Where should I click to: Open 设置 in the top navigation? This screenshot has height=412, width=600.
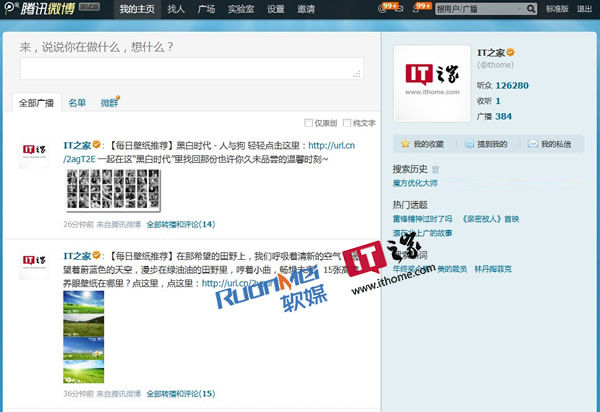pos(276,9)
